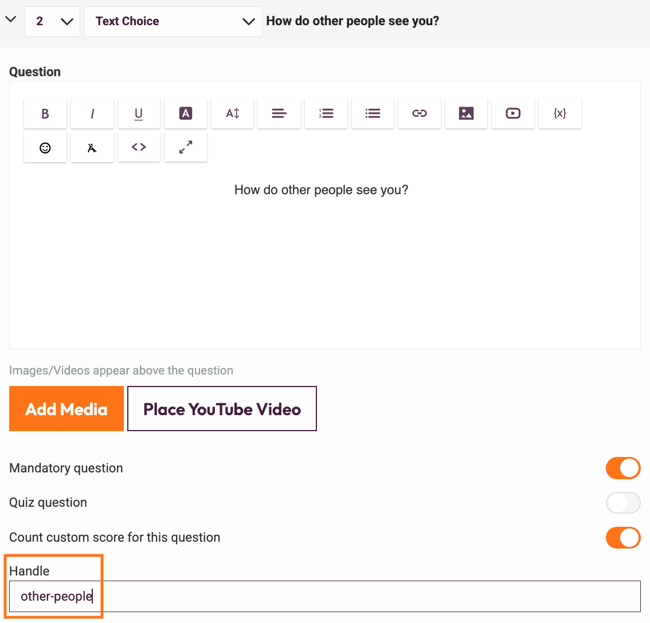Toggle bold formatting in question editor
The height and width of the screenshot is (623, 650).
pos(45,114)
